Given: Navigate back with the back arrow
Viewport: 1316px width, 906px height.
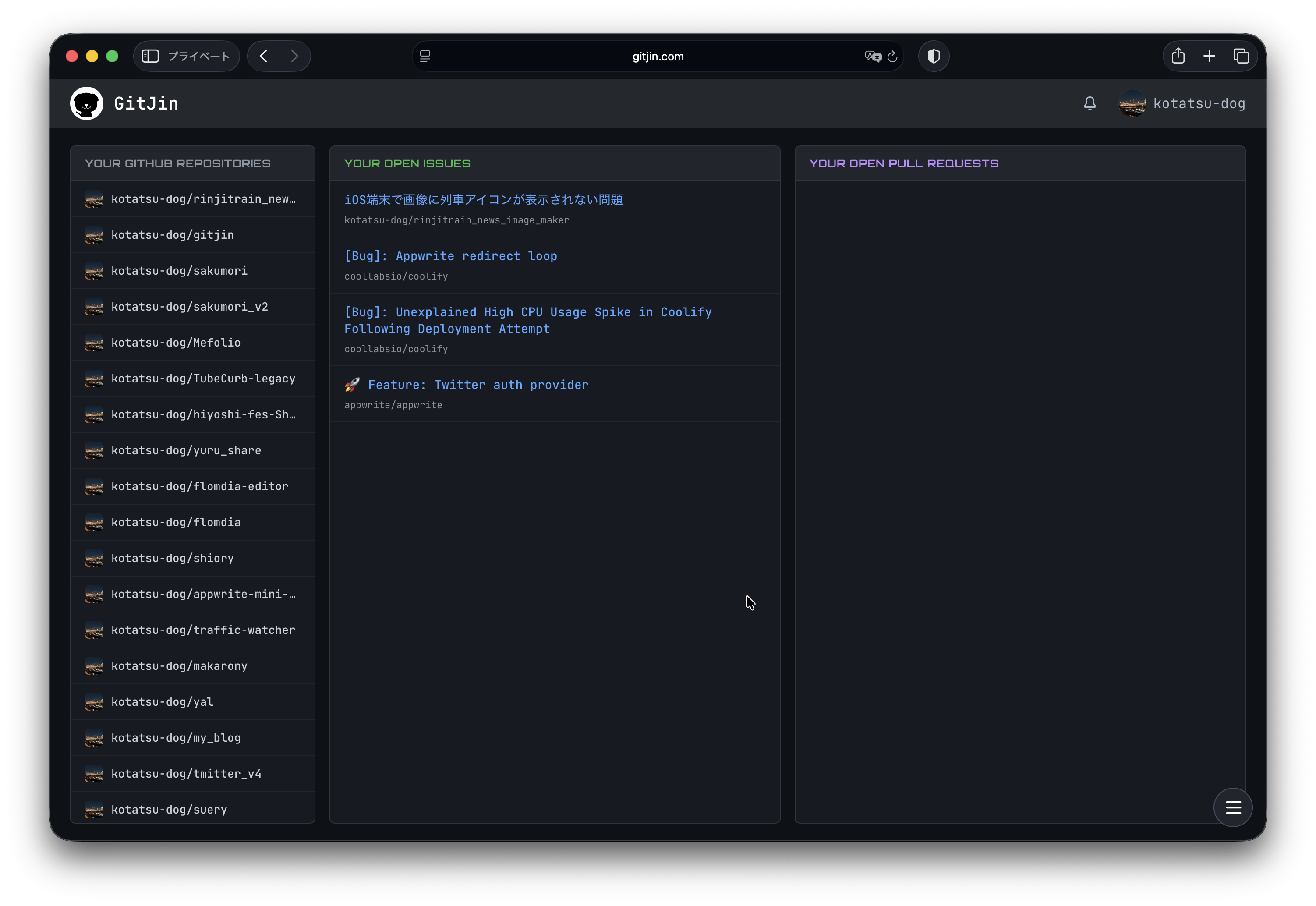Looking at the screenshot, I should point(263,56).
